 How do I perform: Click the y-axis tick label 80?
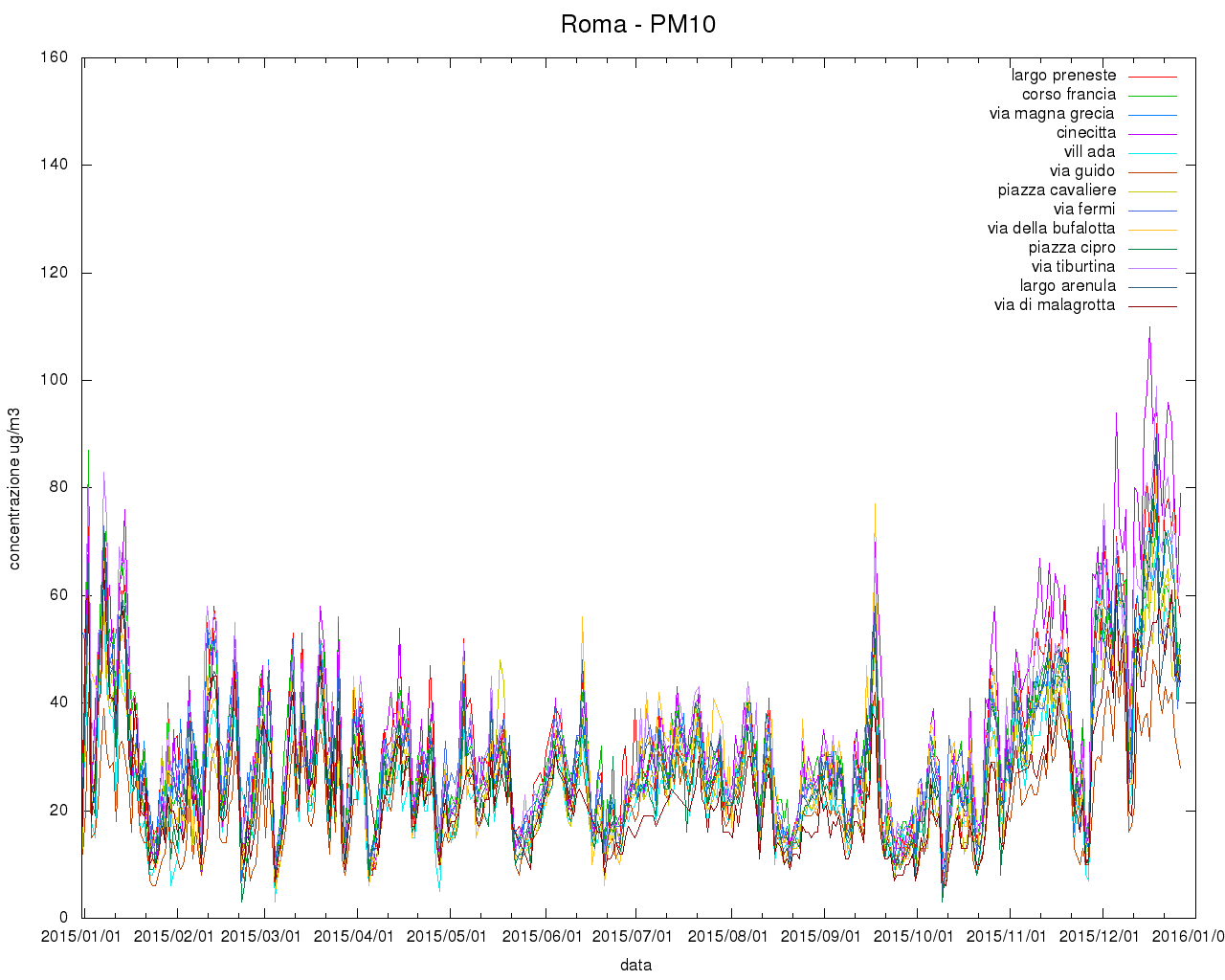click(x=58, y=487)
